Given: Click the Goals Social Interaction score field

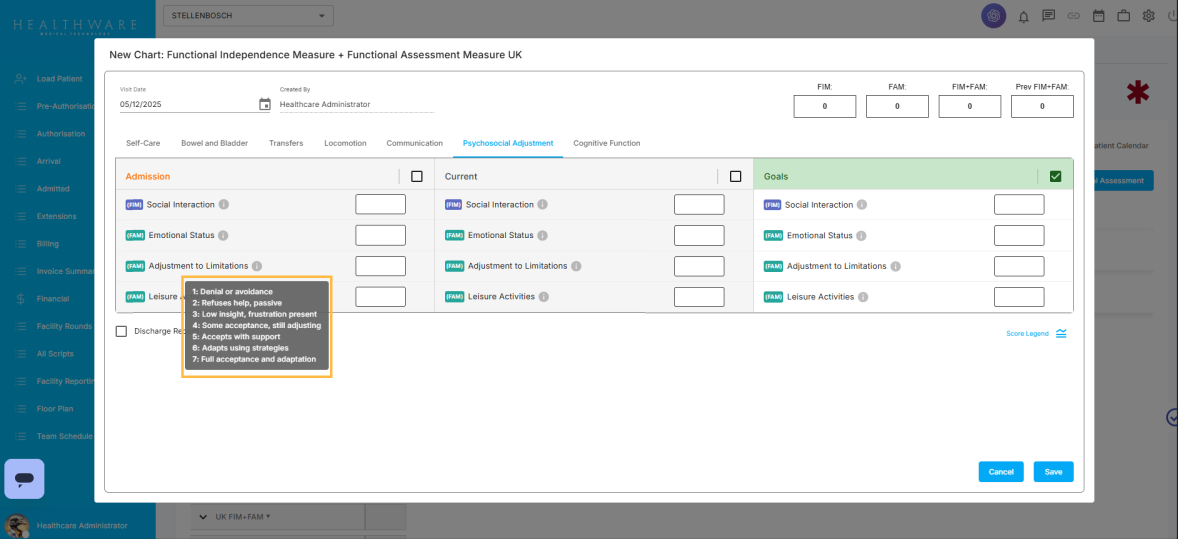Looking at the screenshot, I should click(1018, 205).
